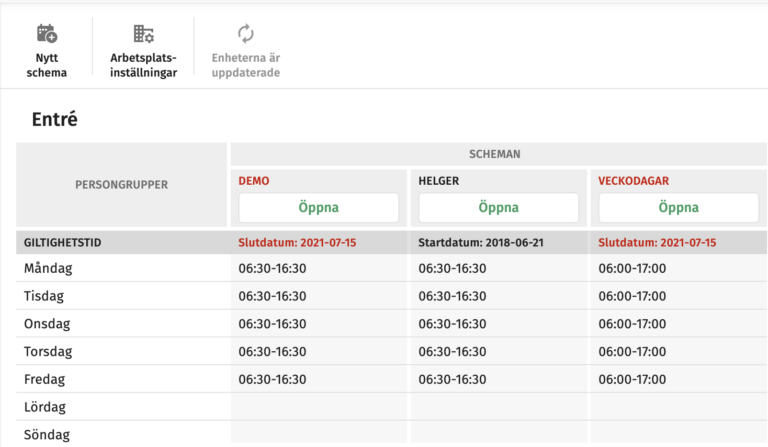The width and height of the screenshot is (768, 447).
Task: Click Tisdag's time cell under HELGER
Action: tap(452, 296)
